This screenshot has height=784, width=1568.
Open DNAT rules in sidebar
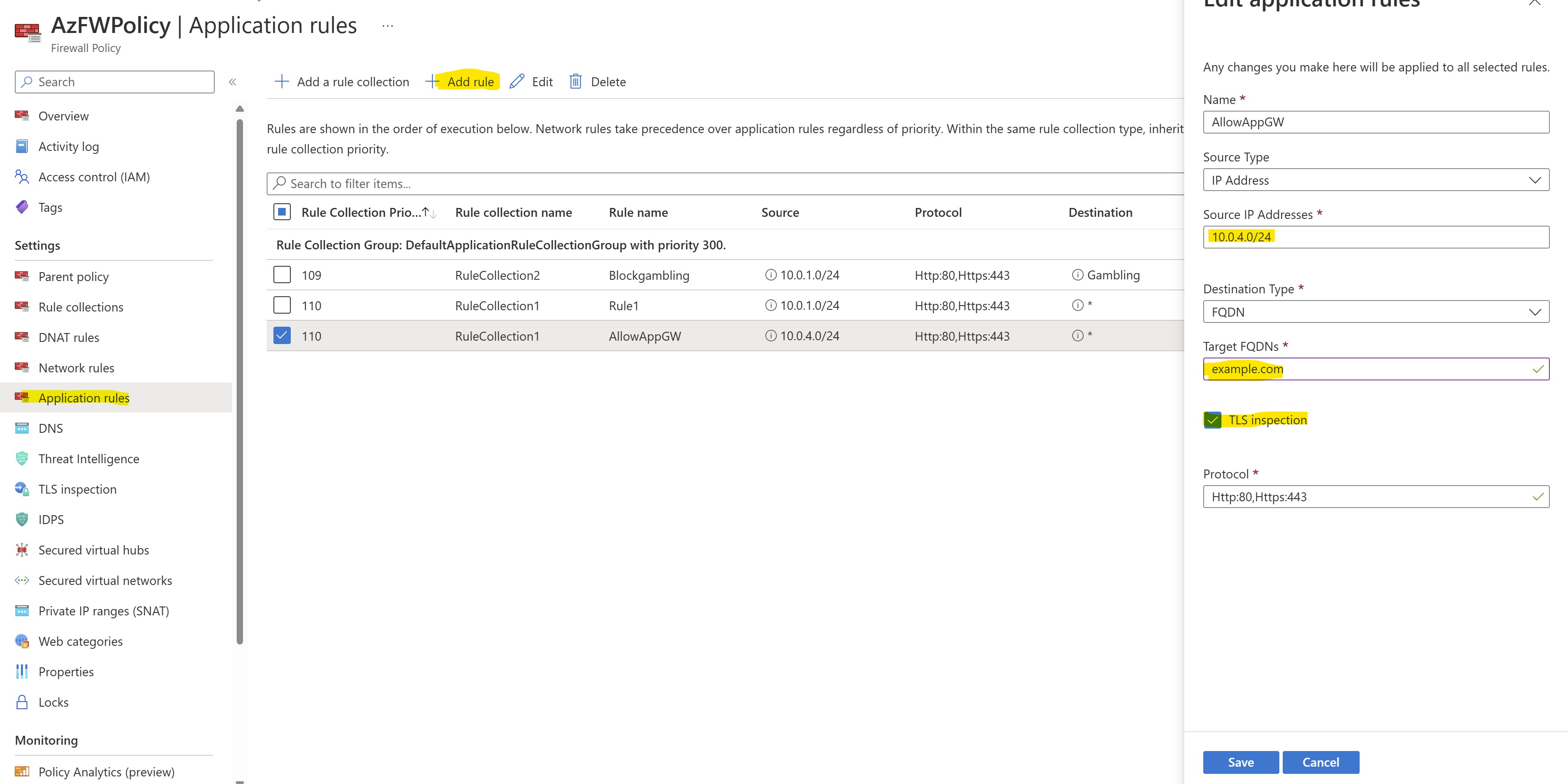[69, 337]
